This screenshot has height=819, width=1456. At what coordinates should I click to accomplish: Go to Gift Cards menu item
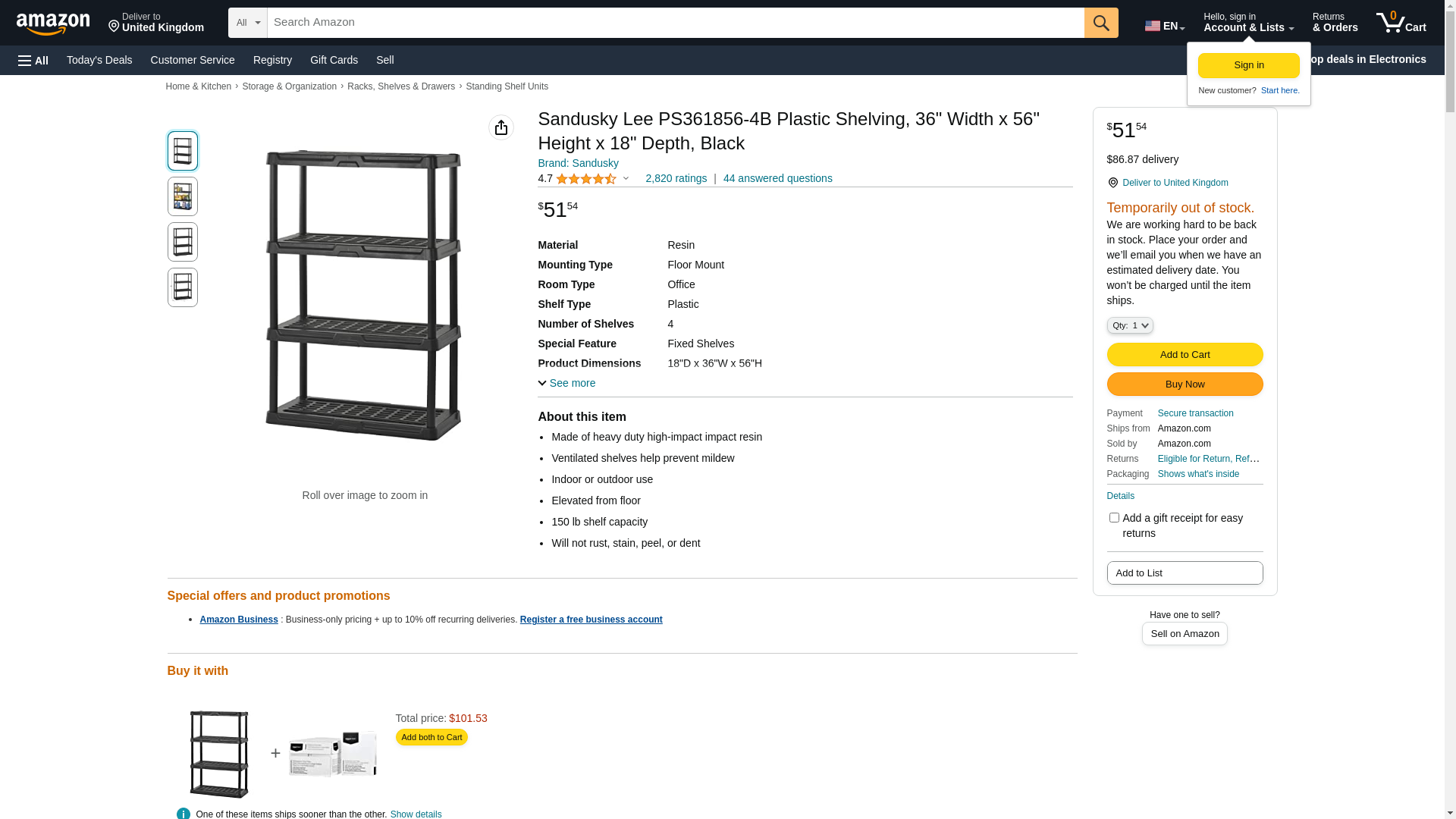(334, 60)
